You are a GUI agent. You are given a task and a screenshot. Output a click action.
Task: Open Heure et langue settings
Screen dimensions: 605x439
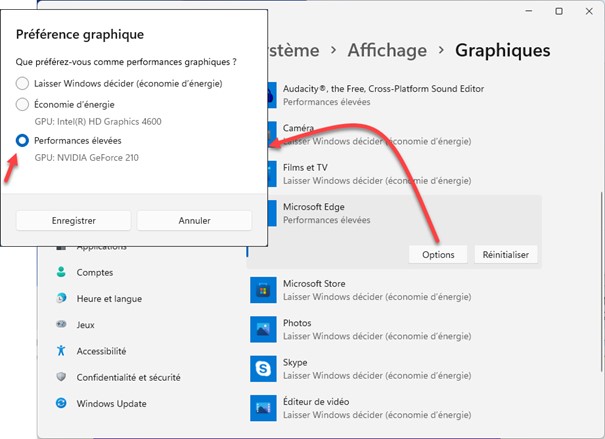click(x=109, y=298)
